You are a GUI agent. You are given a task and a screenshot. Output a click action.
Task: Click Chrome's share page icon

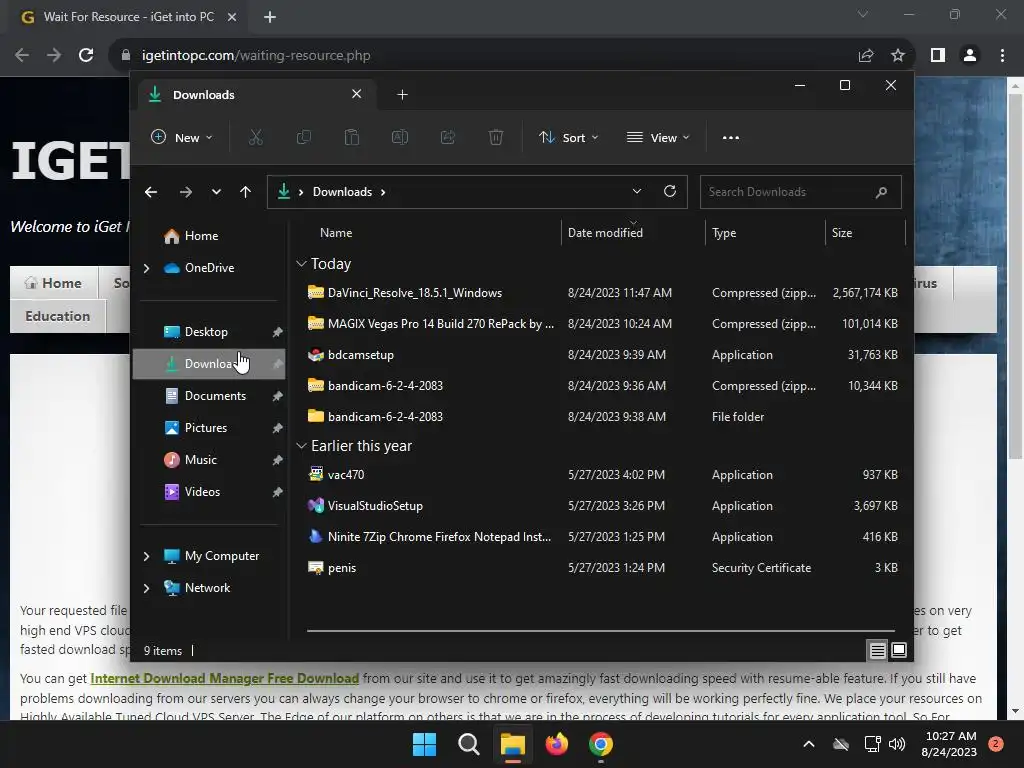tap(866, 56)
